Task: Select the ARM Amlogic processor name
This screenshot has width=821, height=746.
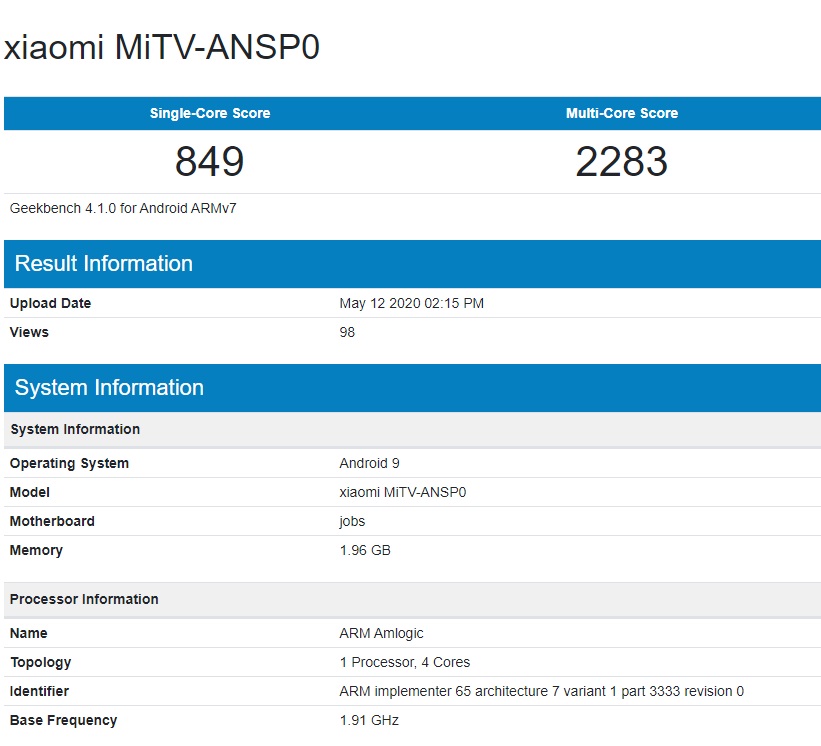Action: click(381, 633)
